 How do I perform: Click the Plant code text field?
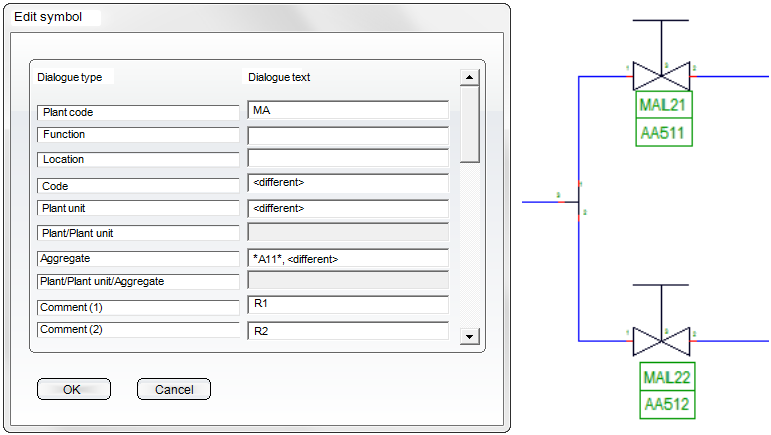click(347, 111)
